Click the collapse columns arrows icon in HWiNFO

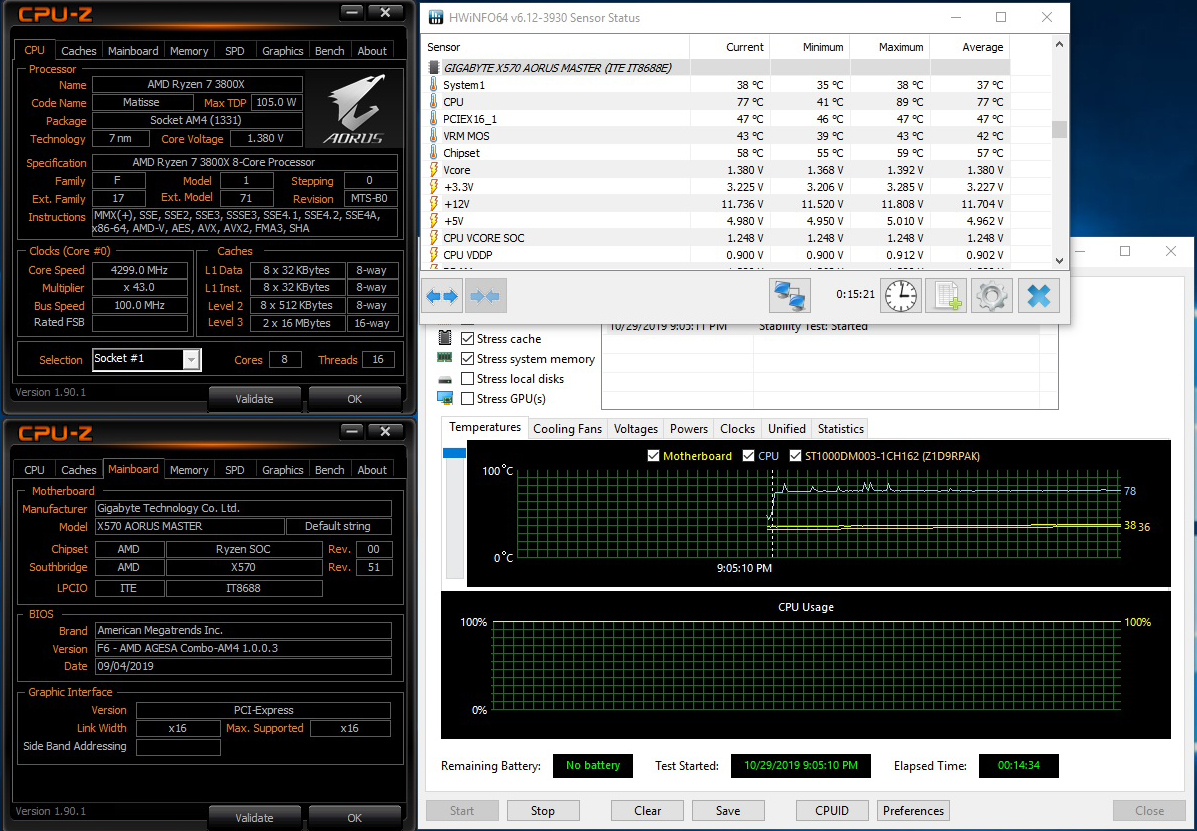486,296
